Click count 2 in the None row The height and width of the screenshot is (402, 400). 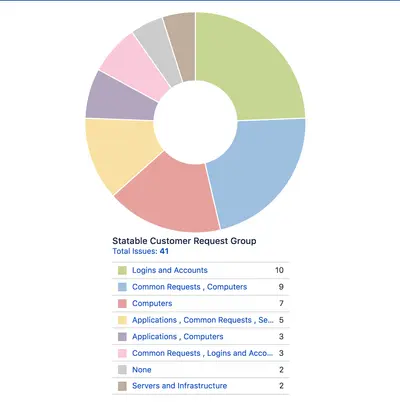click(281, 370)
